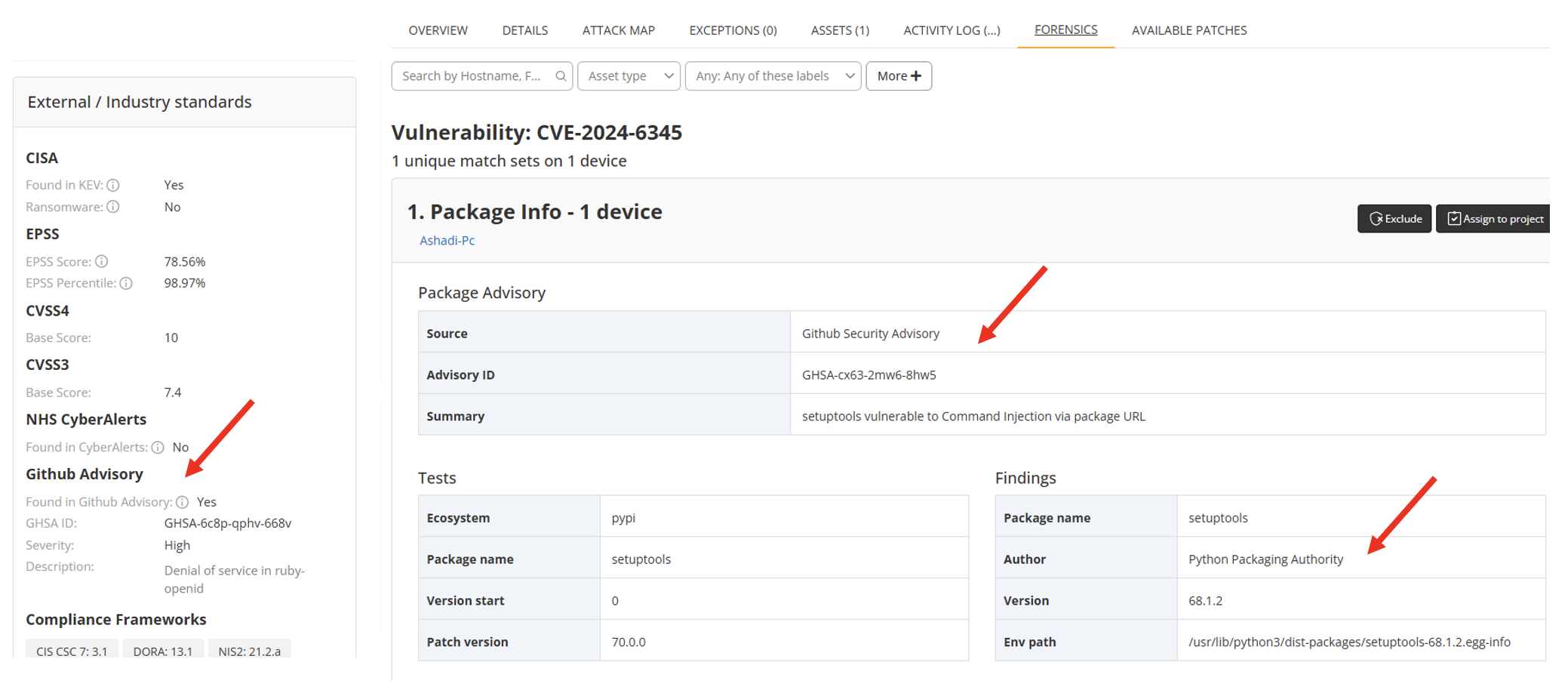Screen dimensions: 1568x690
Task: Click the search magnifier icon in hostname field
Action: pyautogui.click(x=561, y=76)
